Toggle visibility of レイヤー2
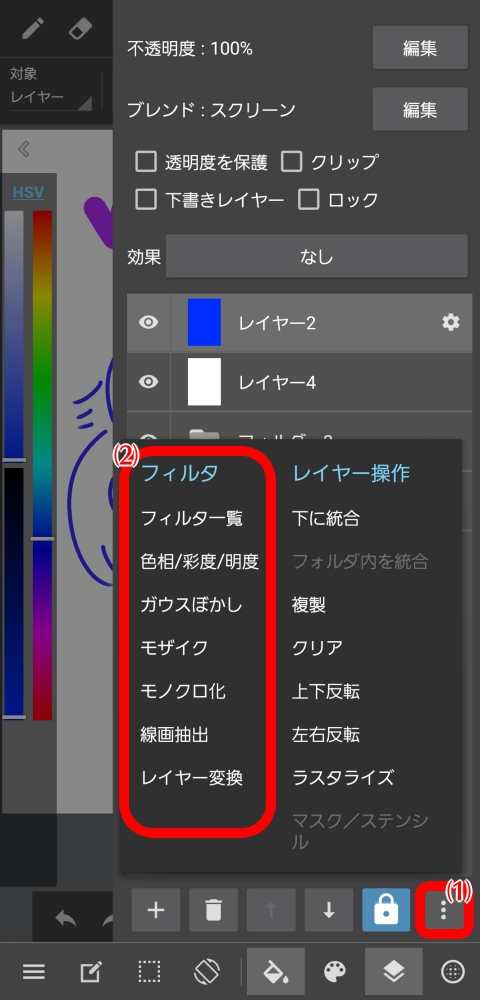The height and width of the screenshot is (1000, 480). click(x=149, y=323)
